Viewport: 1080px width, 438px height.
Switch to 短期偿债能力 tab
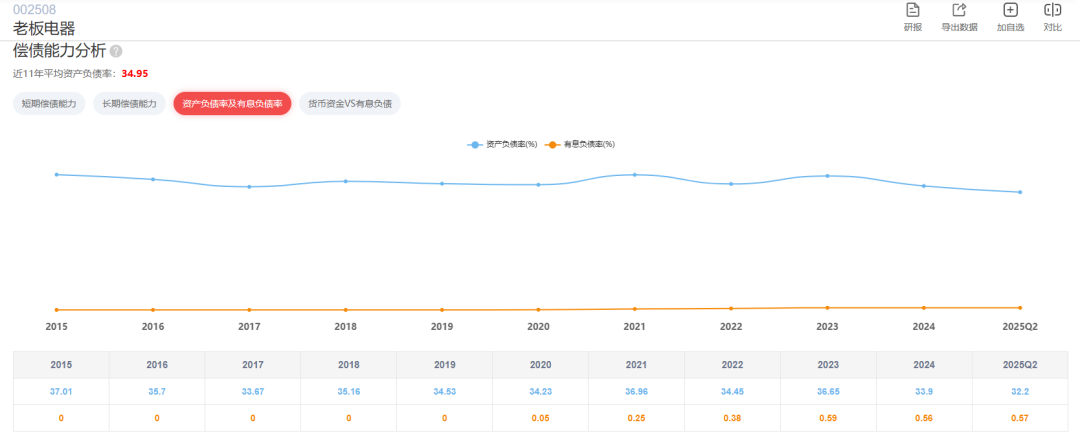49,104
